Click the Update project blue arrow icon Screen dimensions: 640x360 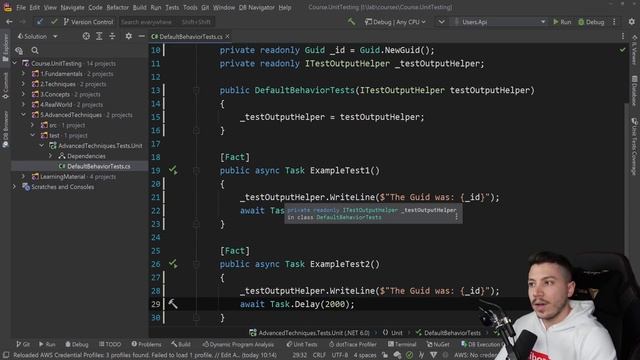pyautogui.click(x=40, y=22)
